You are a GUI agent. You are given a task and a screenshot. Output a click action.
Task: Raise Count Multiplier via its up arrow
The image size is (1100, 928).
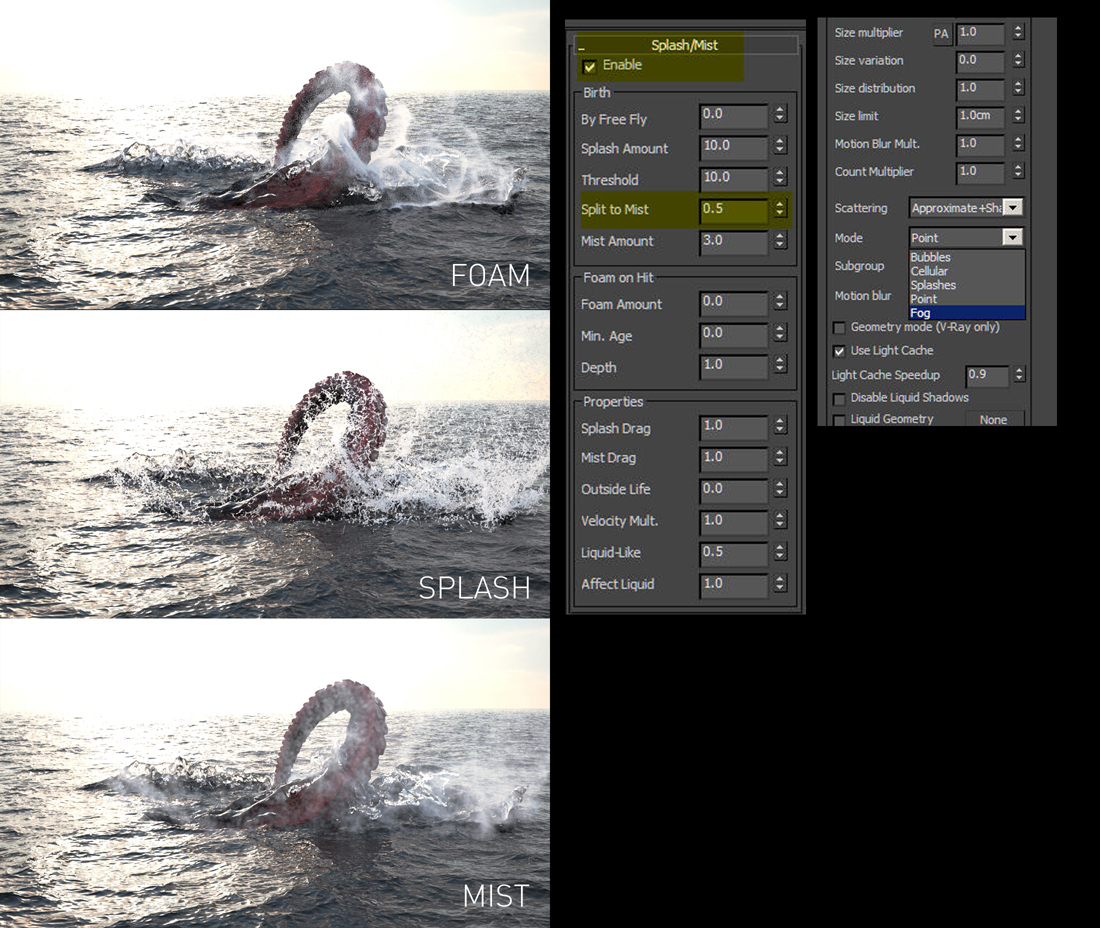(x=1019, y=167)
